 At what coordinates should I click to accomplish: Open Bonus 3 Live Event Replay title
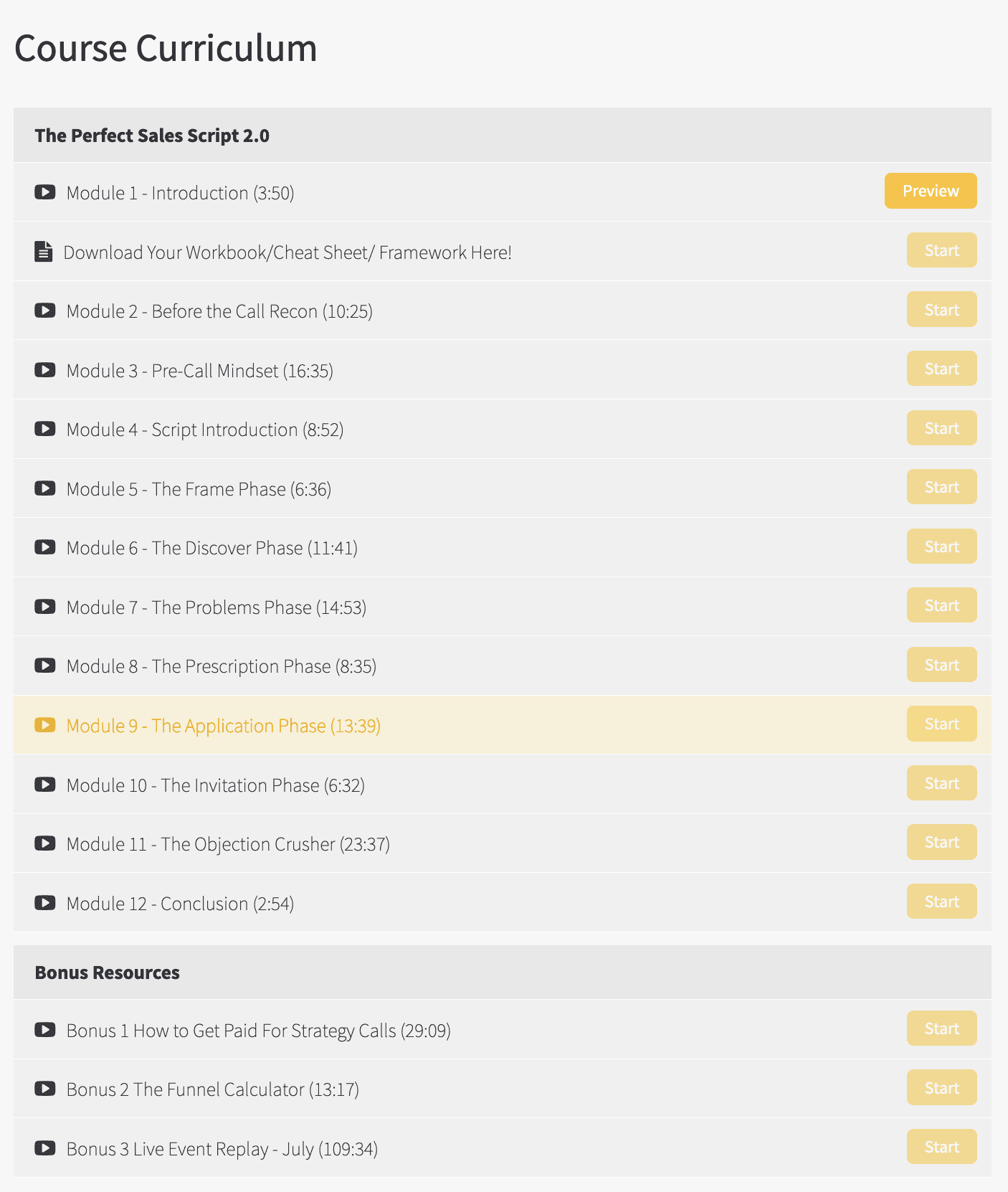[222, 1149]
